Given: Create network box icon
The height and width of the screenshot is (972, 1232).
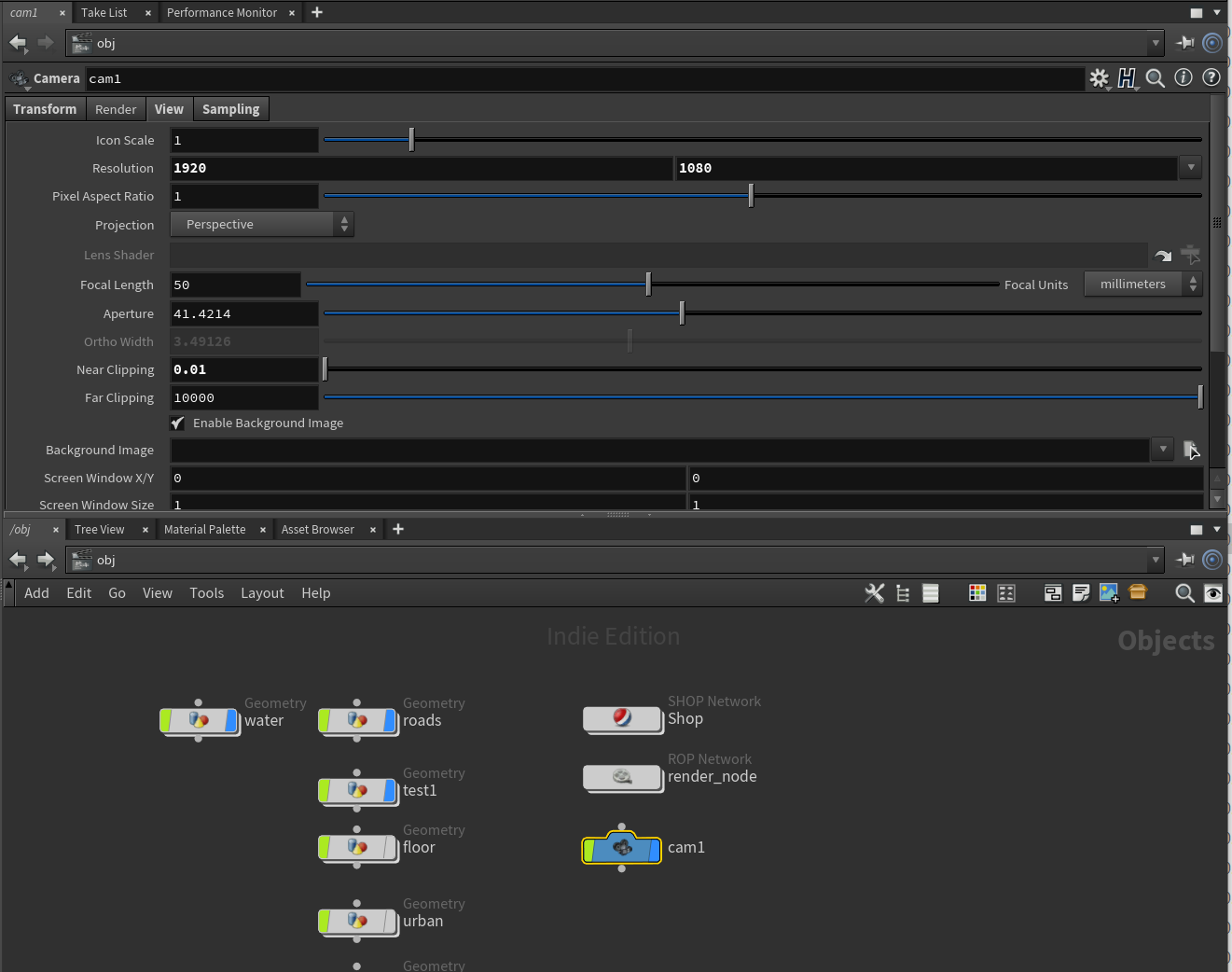Looking at the screenshot, I should 1053,593.
